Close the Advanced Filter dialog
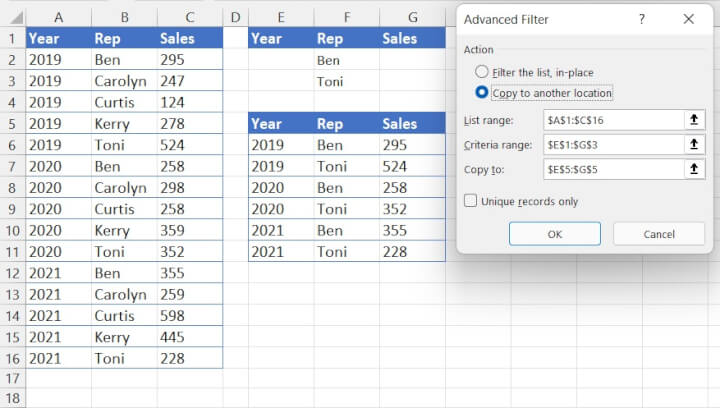Screen dimensions: 720x408 pyautogui.click(x=688, y=19)
